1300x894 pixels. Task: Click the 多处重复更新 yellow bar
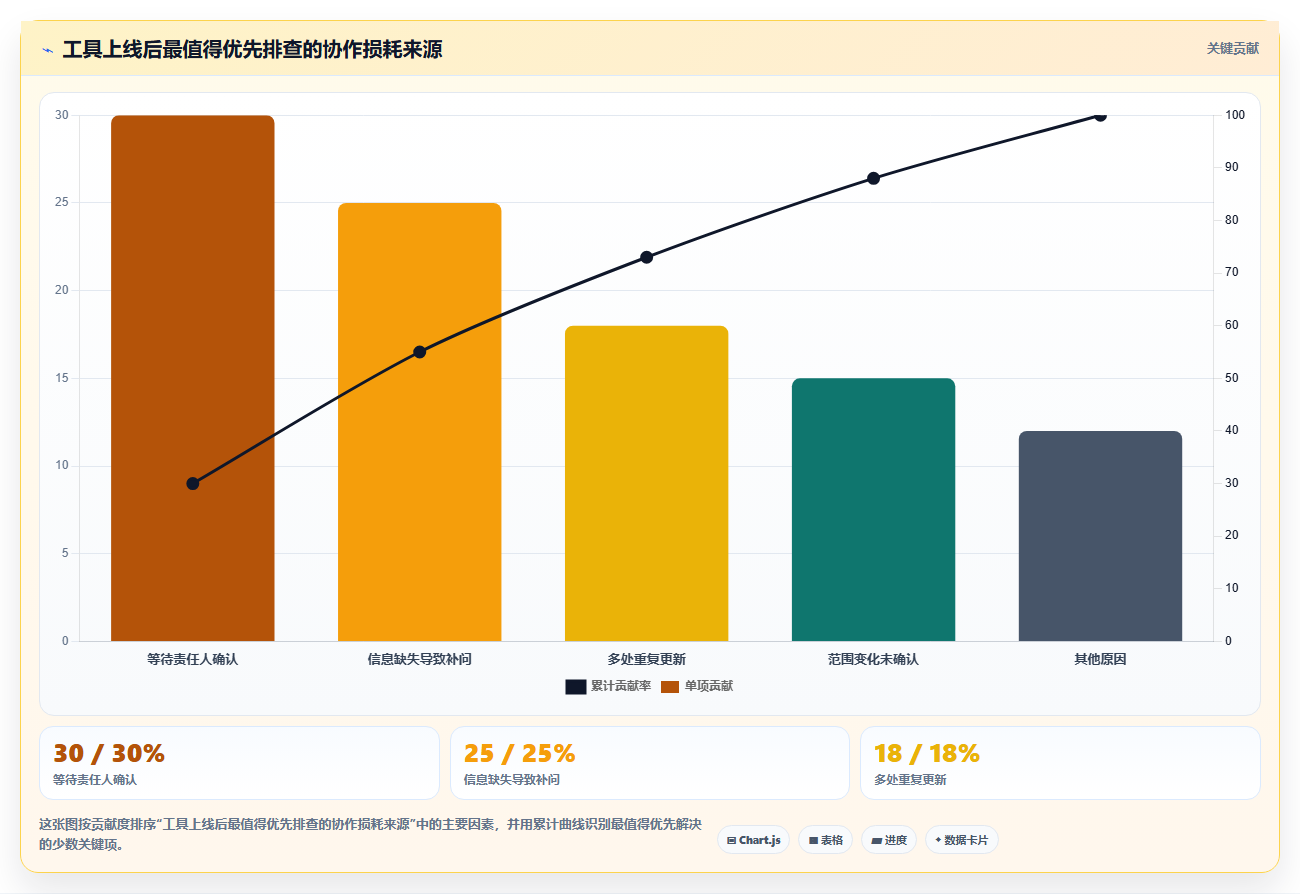(646, 483)
